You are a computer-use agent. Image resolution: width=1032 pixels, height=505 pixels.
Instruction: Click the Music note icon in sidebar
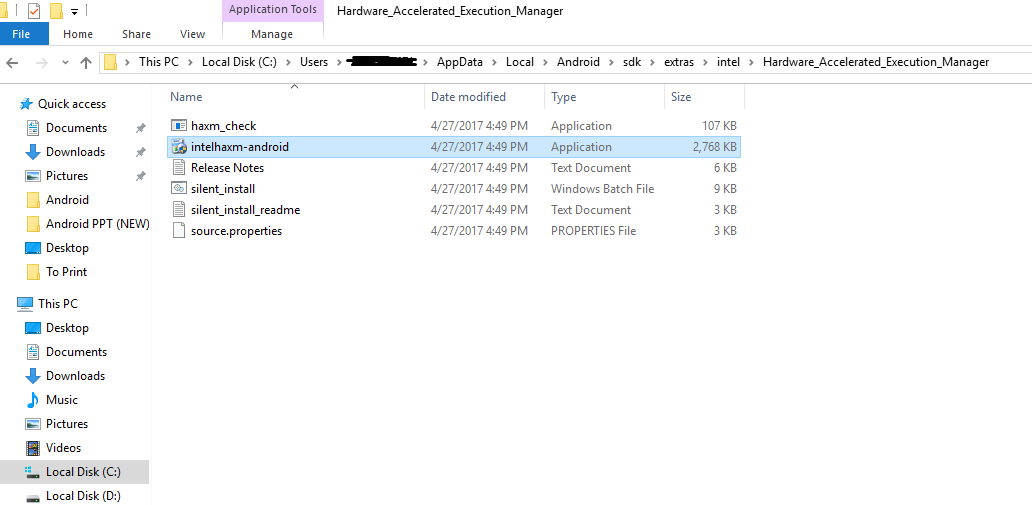coord(33,400)
